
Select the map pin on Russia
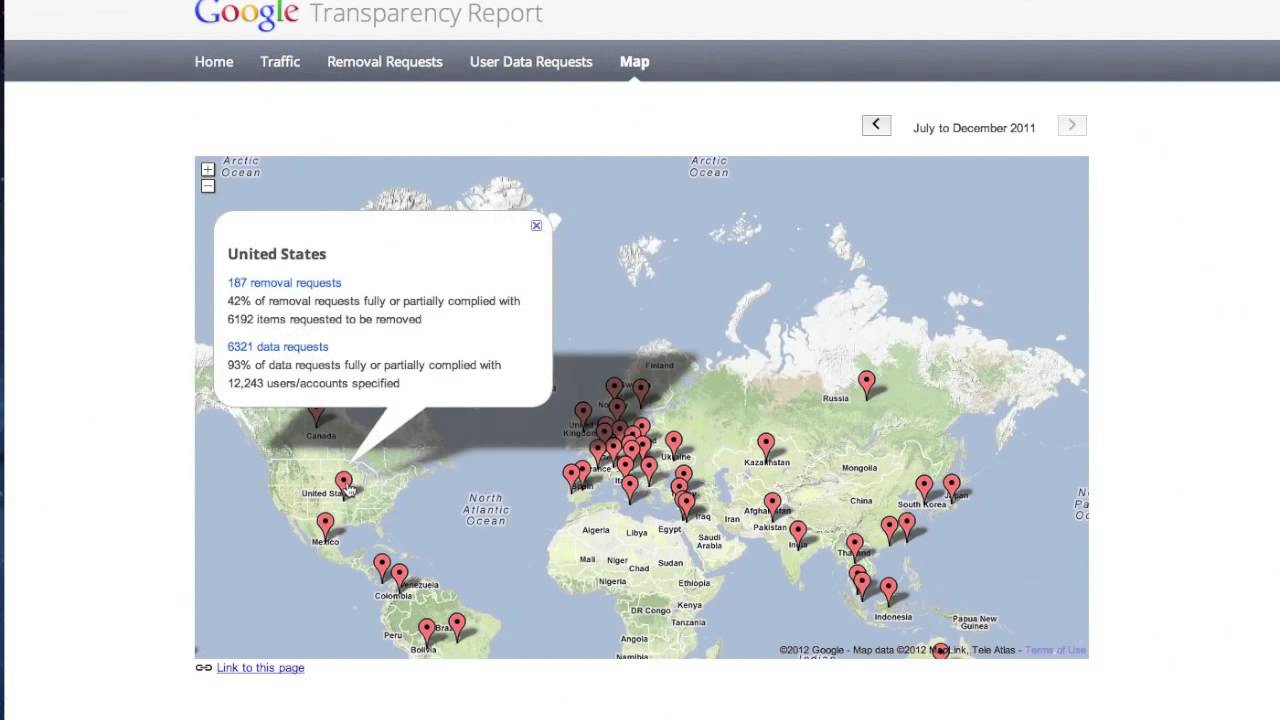867,383
